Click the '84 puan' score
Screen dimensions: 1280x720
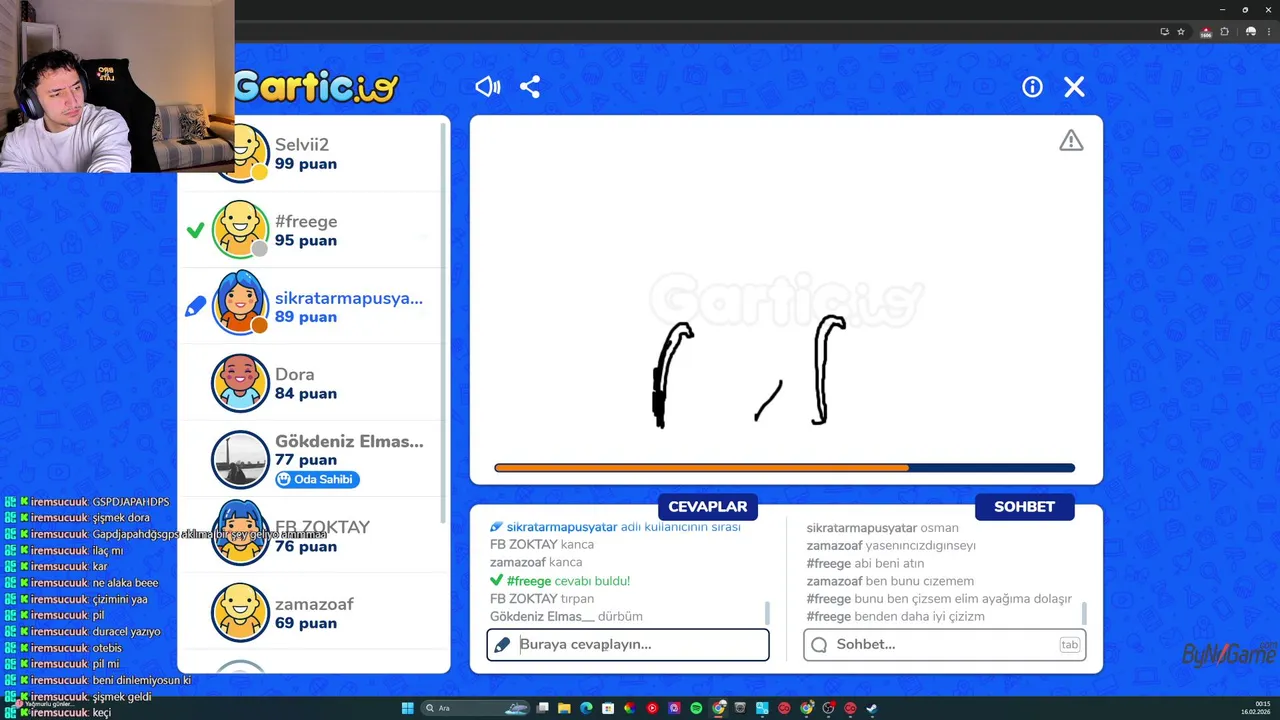(306, 394)
